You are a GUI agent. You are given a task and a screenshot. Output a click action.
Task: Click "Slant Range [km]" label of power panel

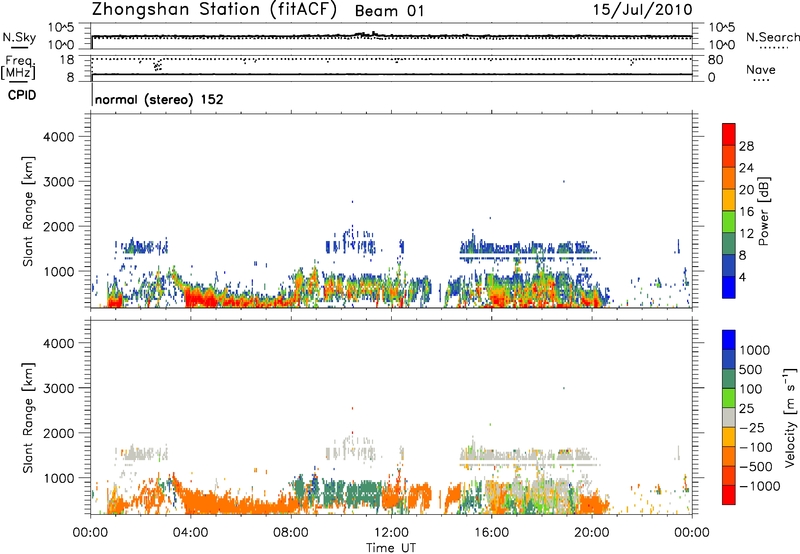point(28,211)
